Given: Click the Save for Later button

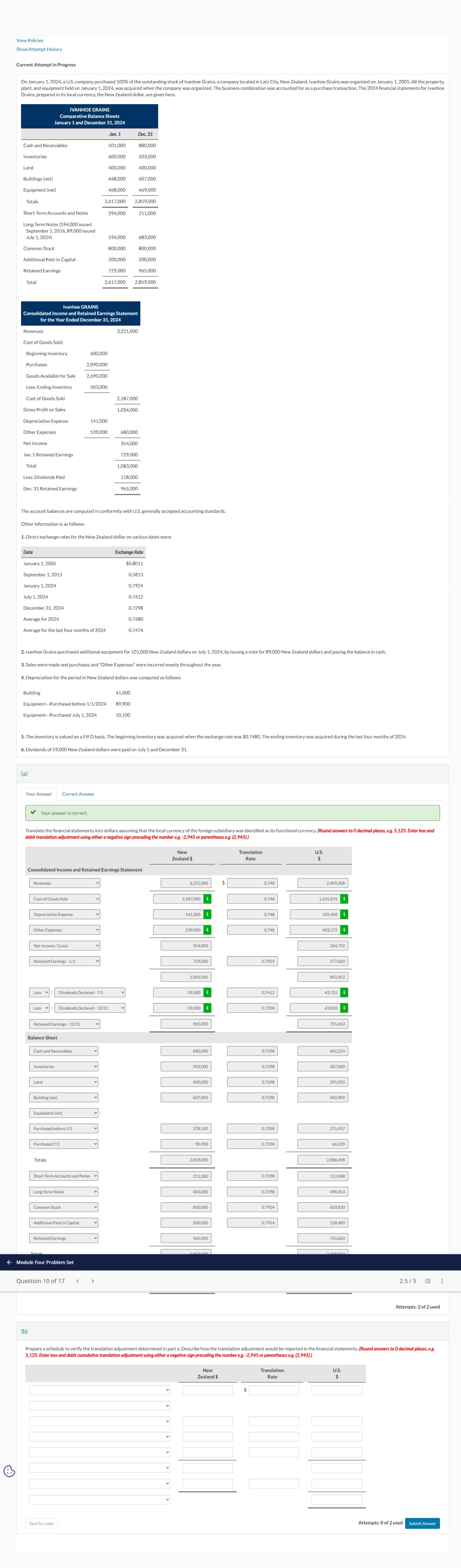Looking at the screenshot, I should pos(41,1523).
